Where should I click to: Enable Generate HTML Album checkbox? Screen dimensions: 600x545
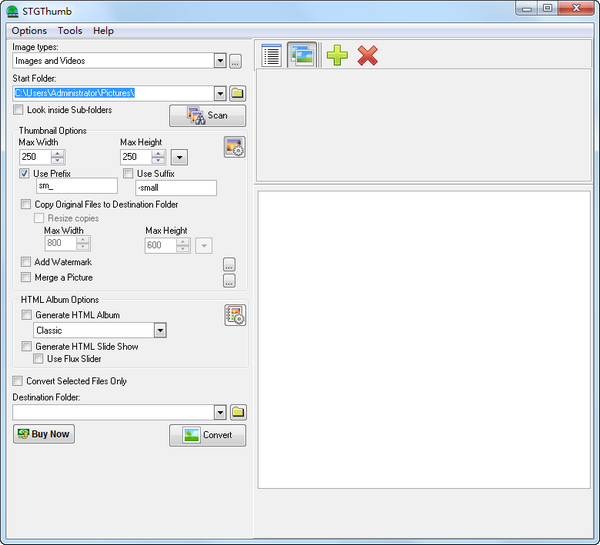pyautogui.click(x=26, y=315)
